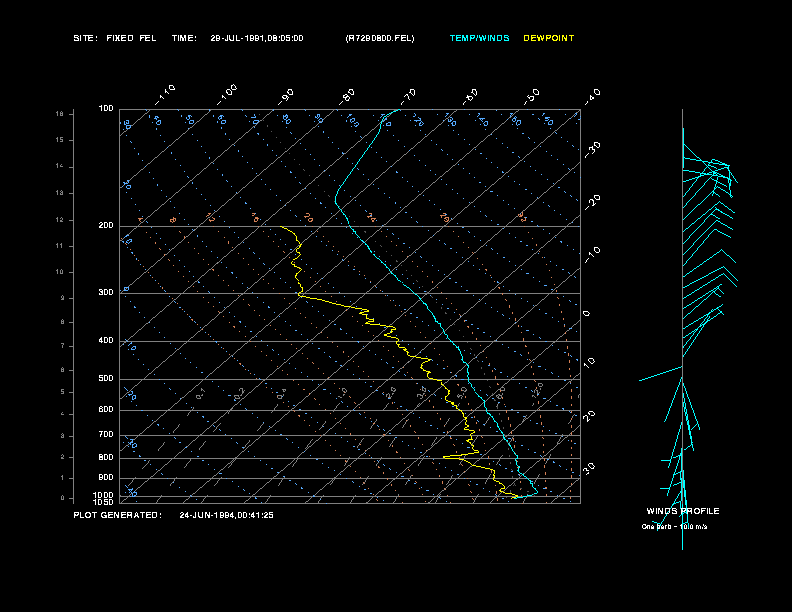Image resolution: width=792 pixels, height=612 pixels.
Task: Click the -110 temperature label at top
Action: pyautogui.click(x=167, y=93)
